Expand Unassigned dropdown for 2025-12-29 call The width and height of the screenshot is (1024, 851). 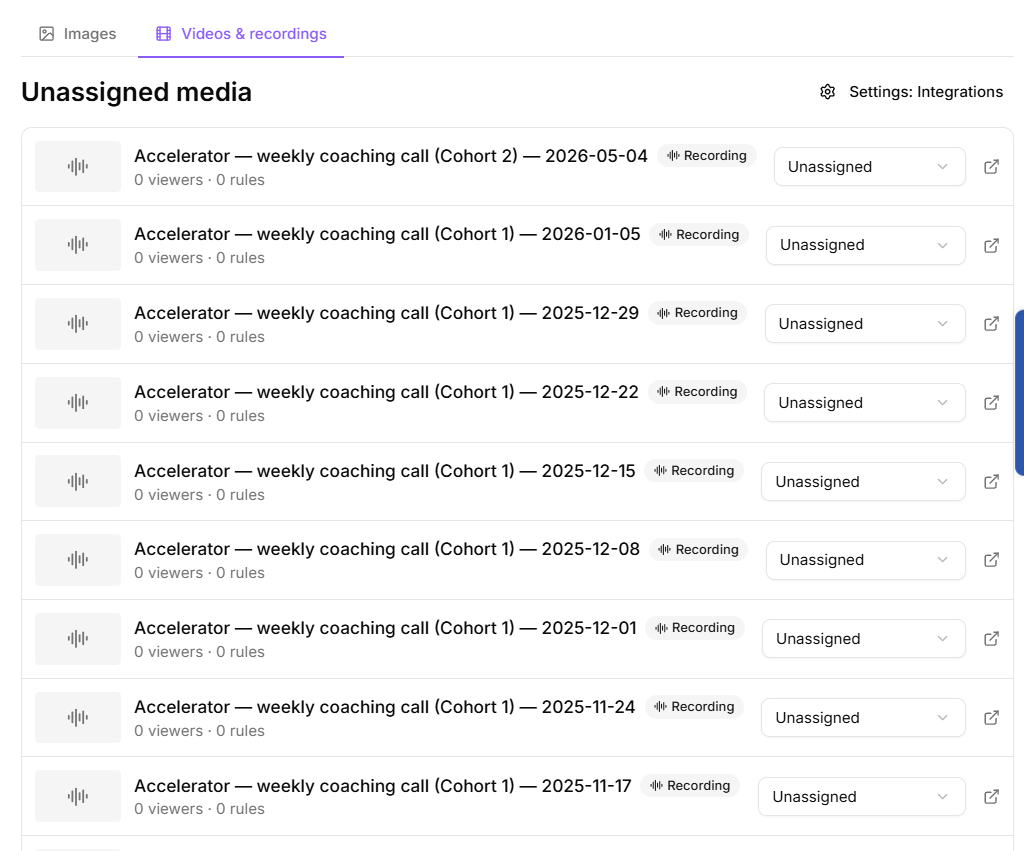point(865,324)
